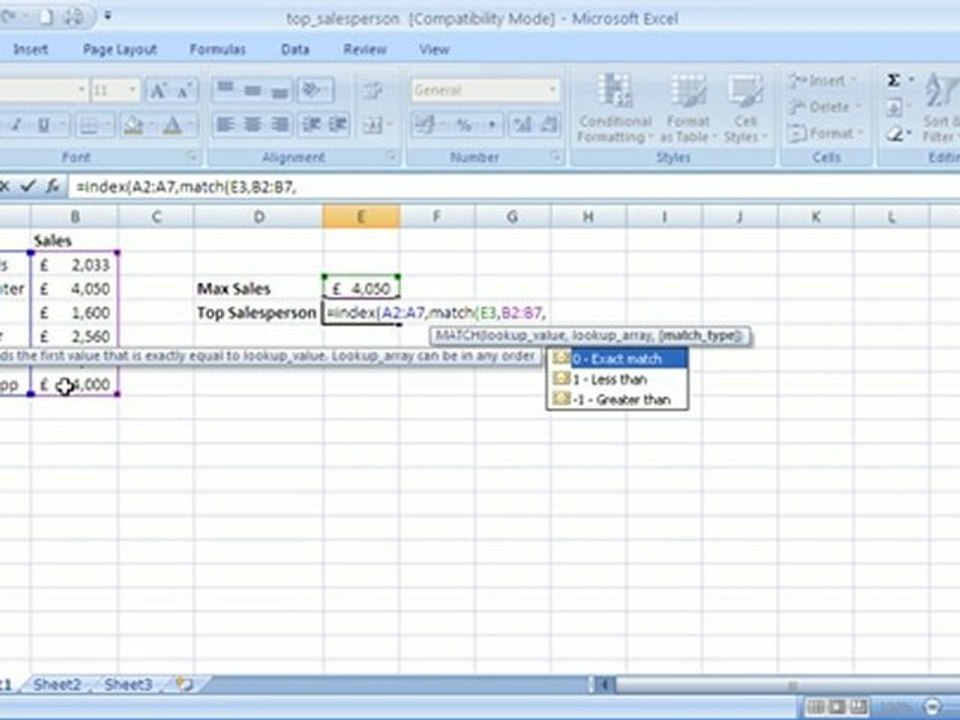Click Decrease Decimal icon
Screen dimensions: 960x720
[x=549, y=126]
